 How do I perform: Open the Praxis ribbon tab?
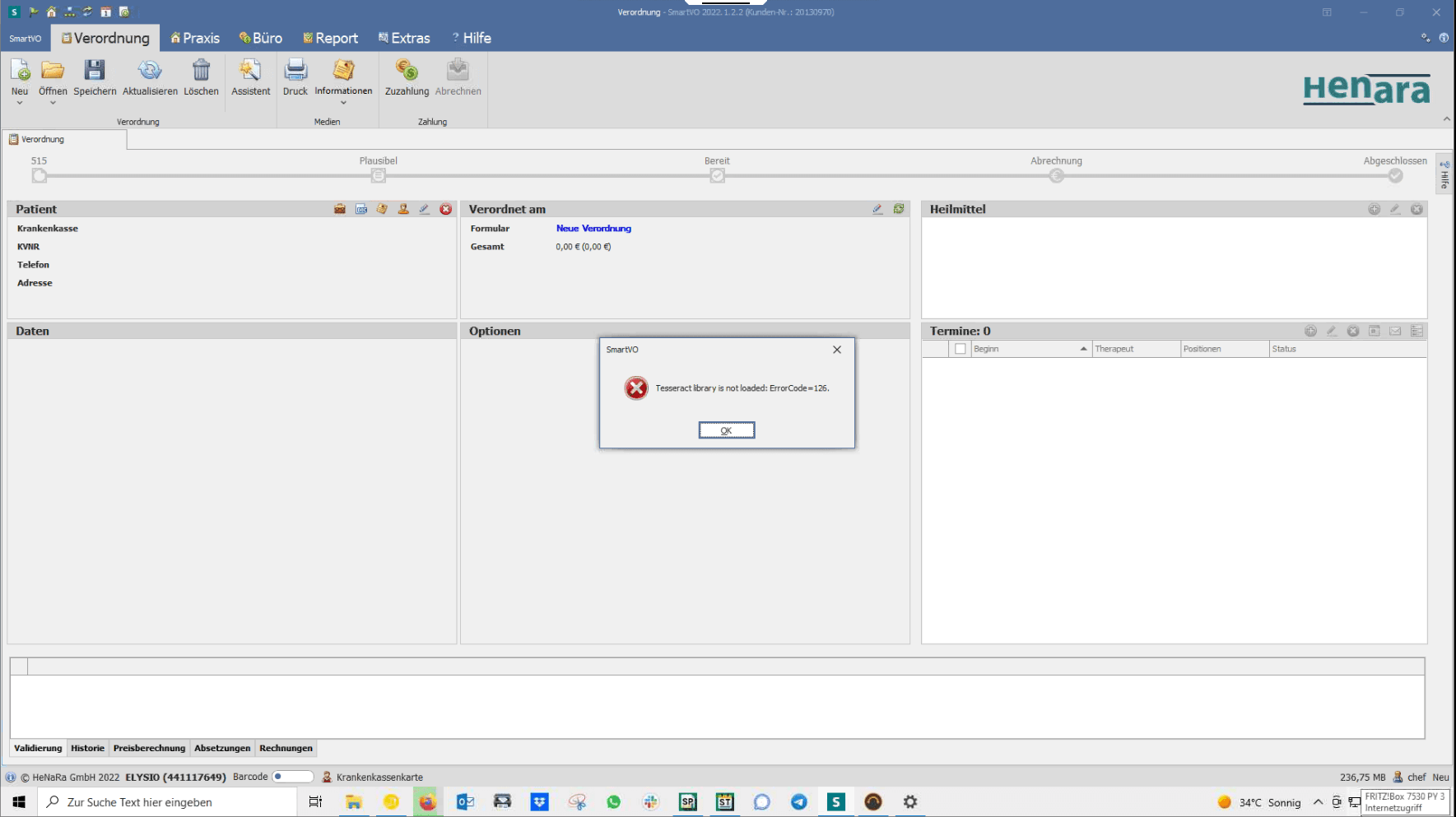point(195,38)
